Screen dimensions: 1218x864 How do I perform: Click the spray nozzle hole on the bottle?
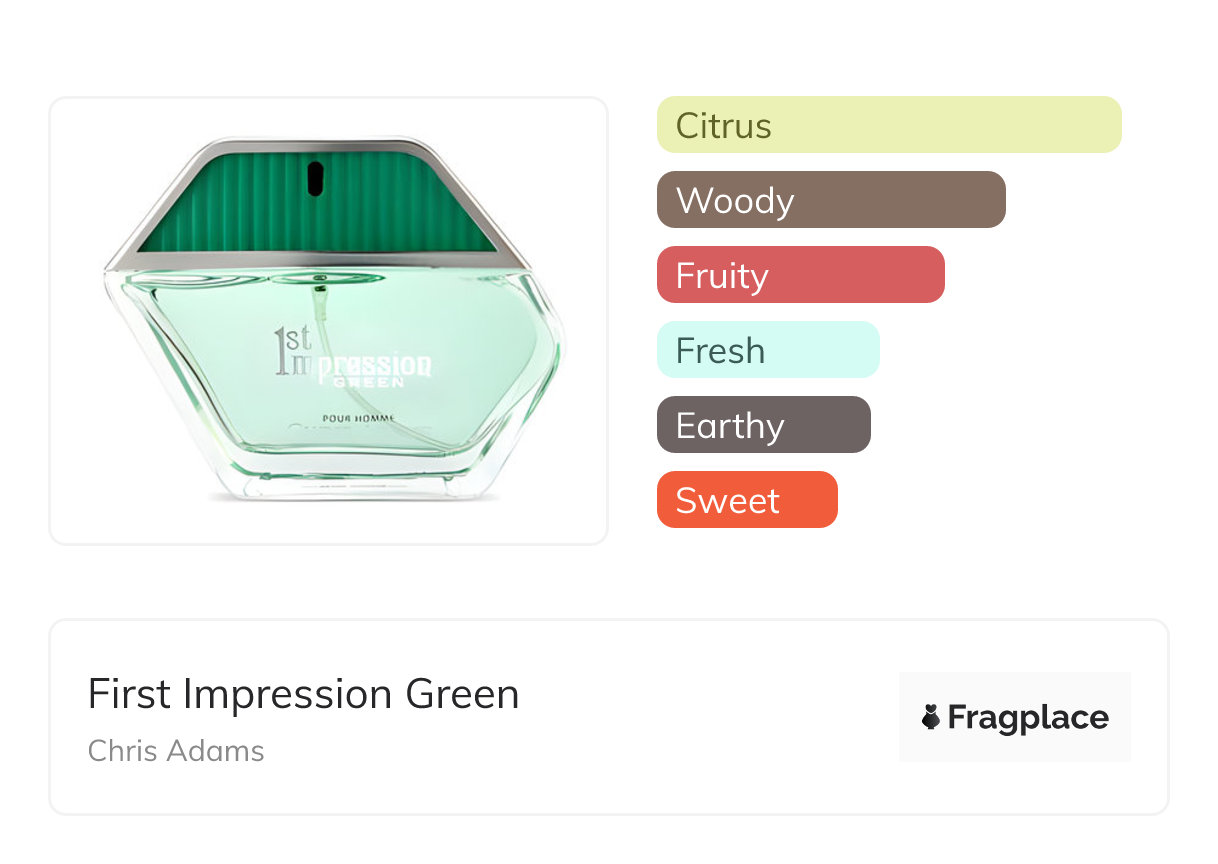(315, 178)
